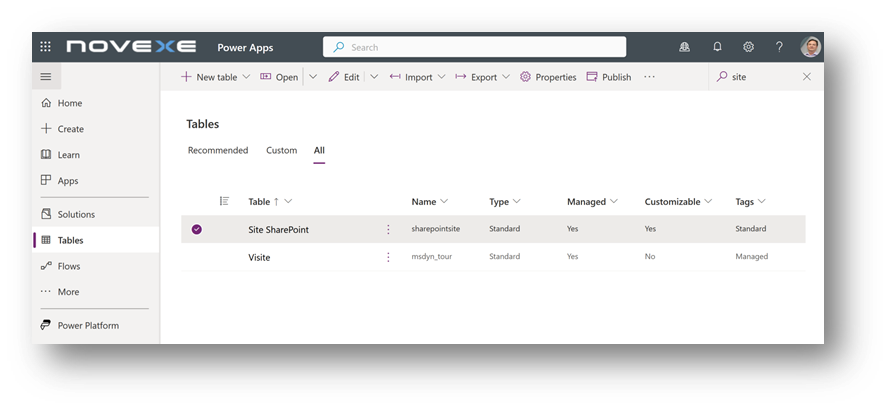Click the help question mark icon
The image size is (889, 409).
point(779,47)
